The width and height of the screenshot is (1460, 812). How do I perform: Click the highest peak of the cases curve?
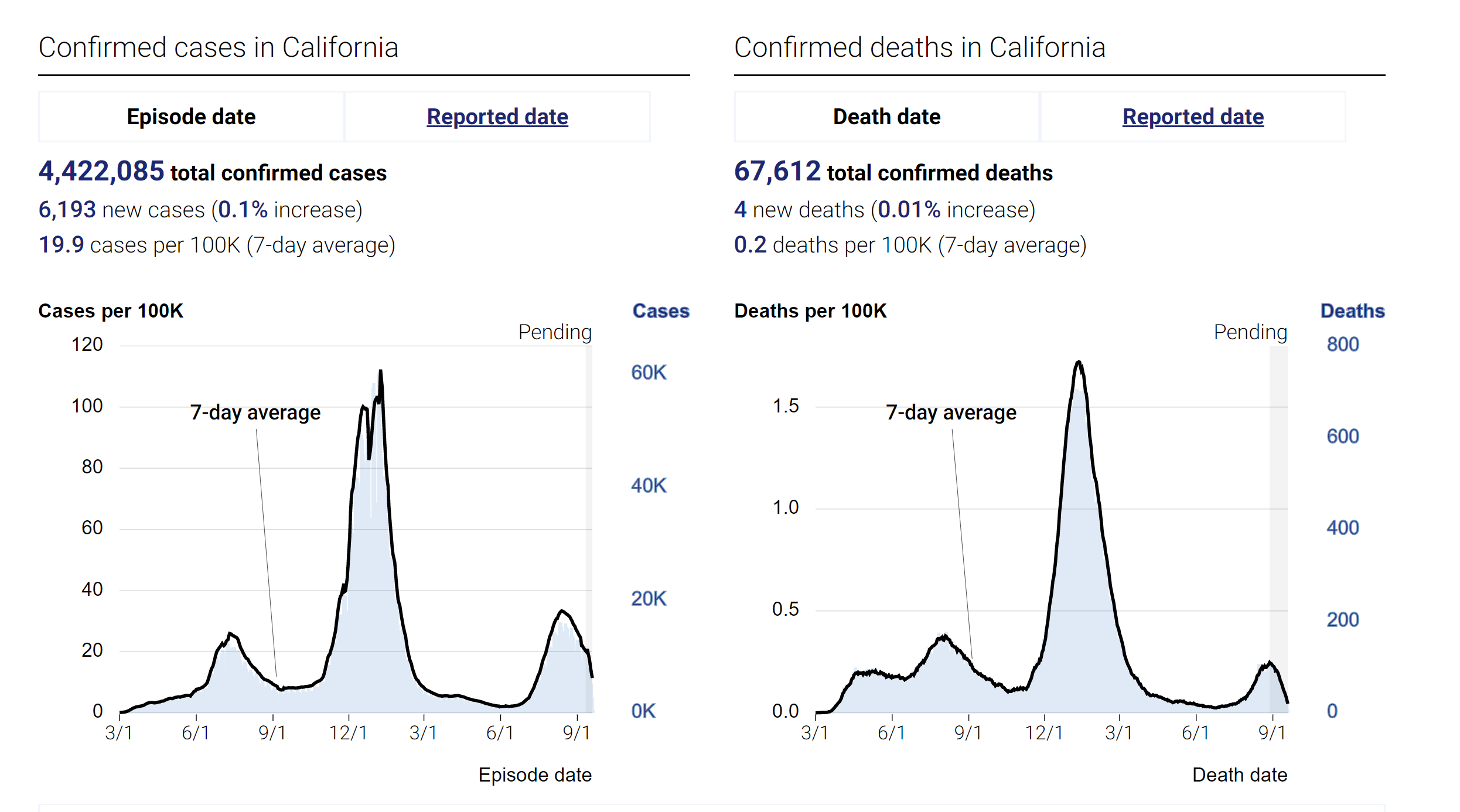[381, 371]
